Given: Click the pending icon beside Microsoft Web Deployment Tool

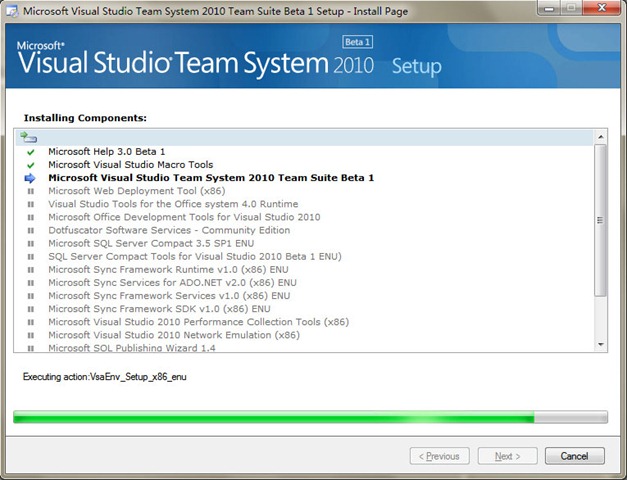Looking at the screenshot, I should click(30, 191).
